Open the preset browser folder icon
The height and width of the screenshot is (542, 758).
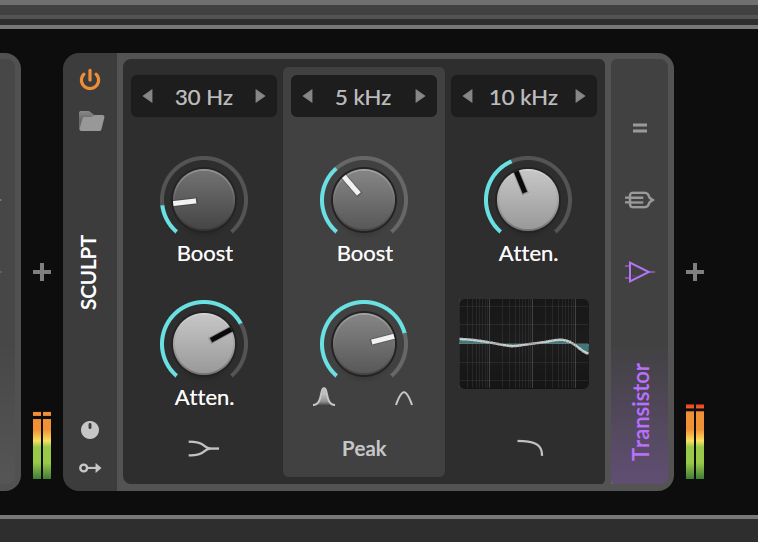click(x=91, y=122)
